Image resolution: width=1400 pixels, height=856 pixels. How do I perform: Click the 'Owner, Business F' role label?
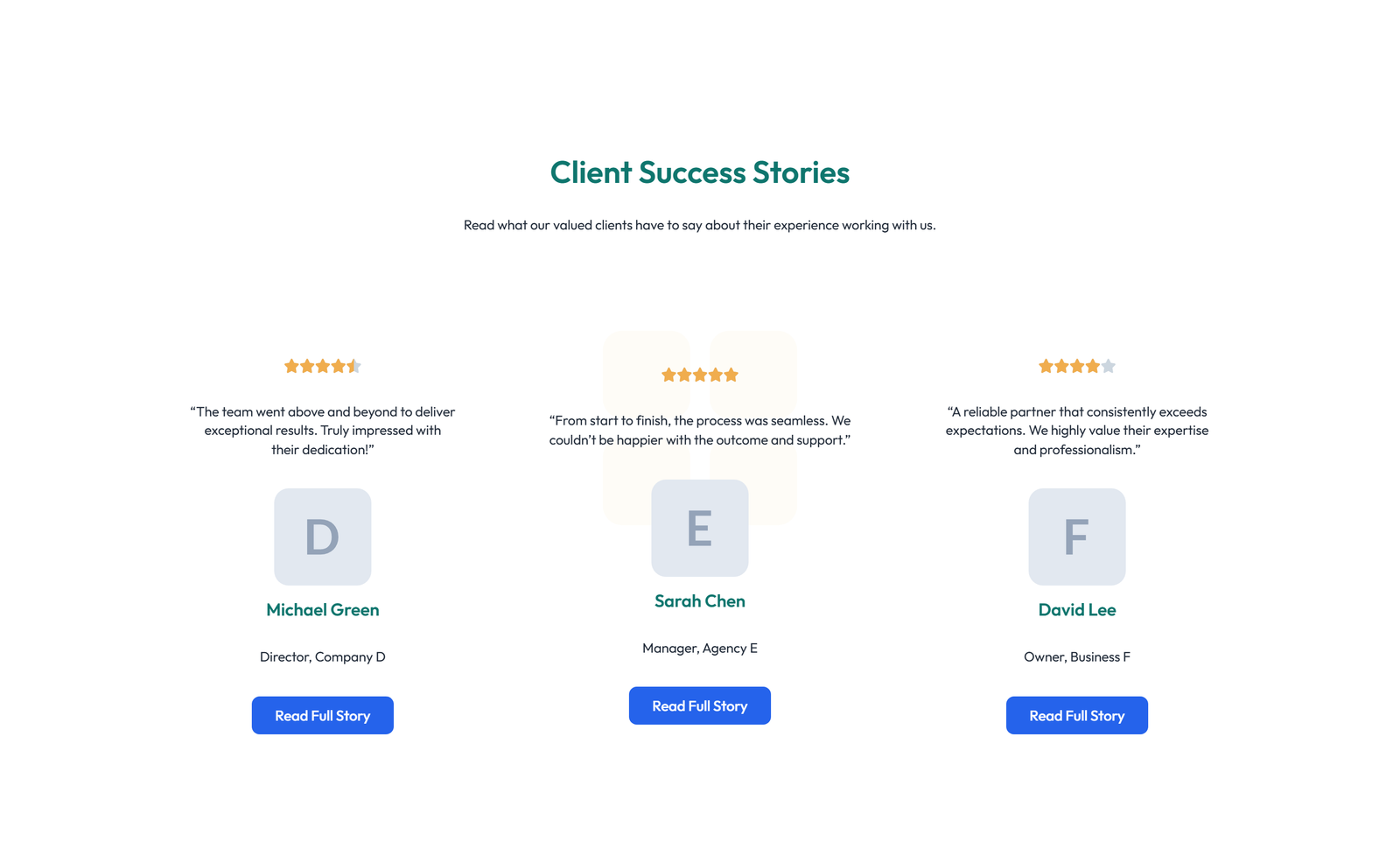click(1076, 656)
